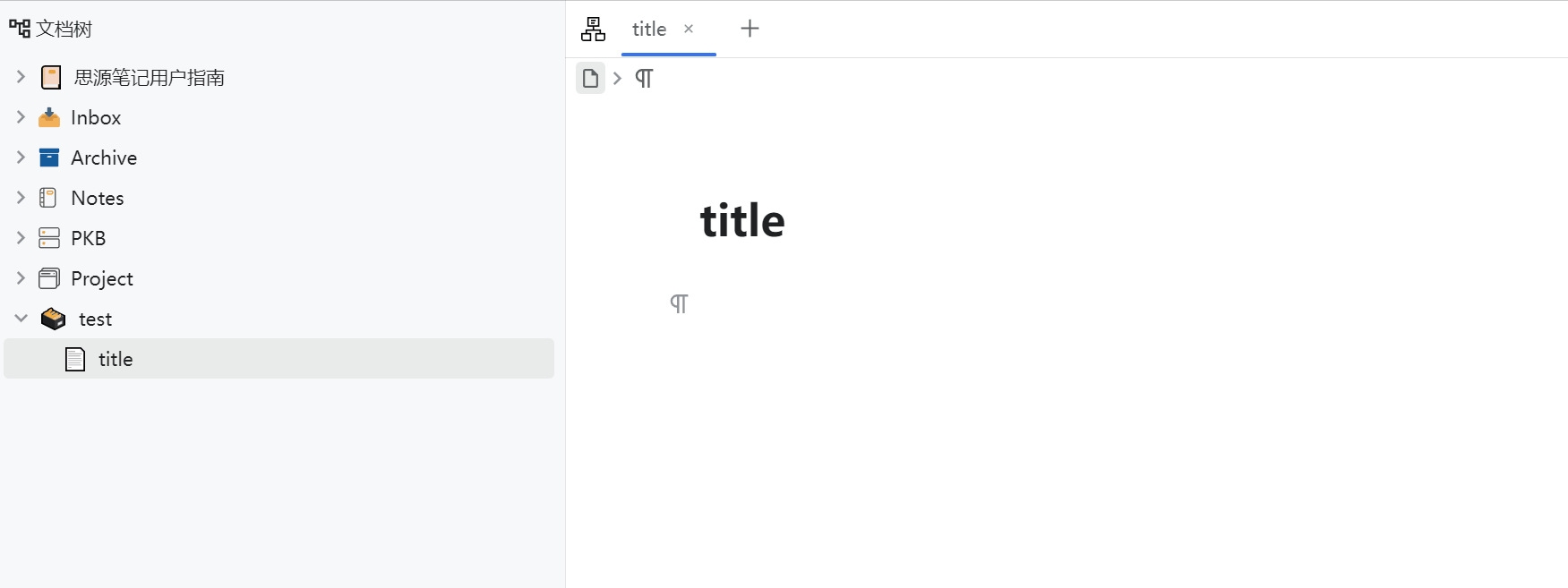Click the Archive box icon
Screen dimensions: 1568x588
click(49, 158)
